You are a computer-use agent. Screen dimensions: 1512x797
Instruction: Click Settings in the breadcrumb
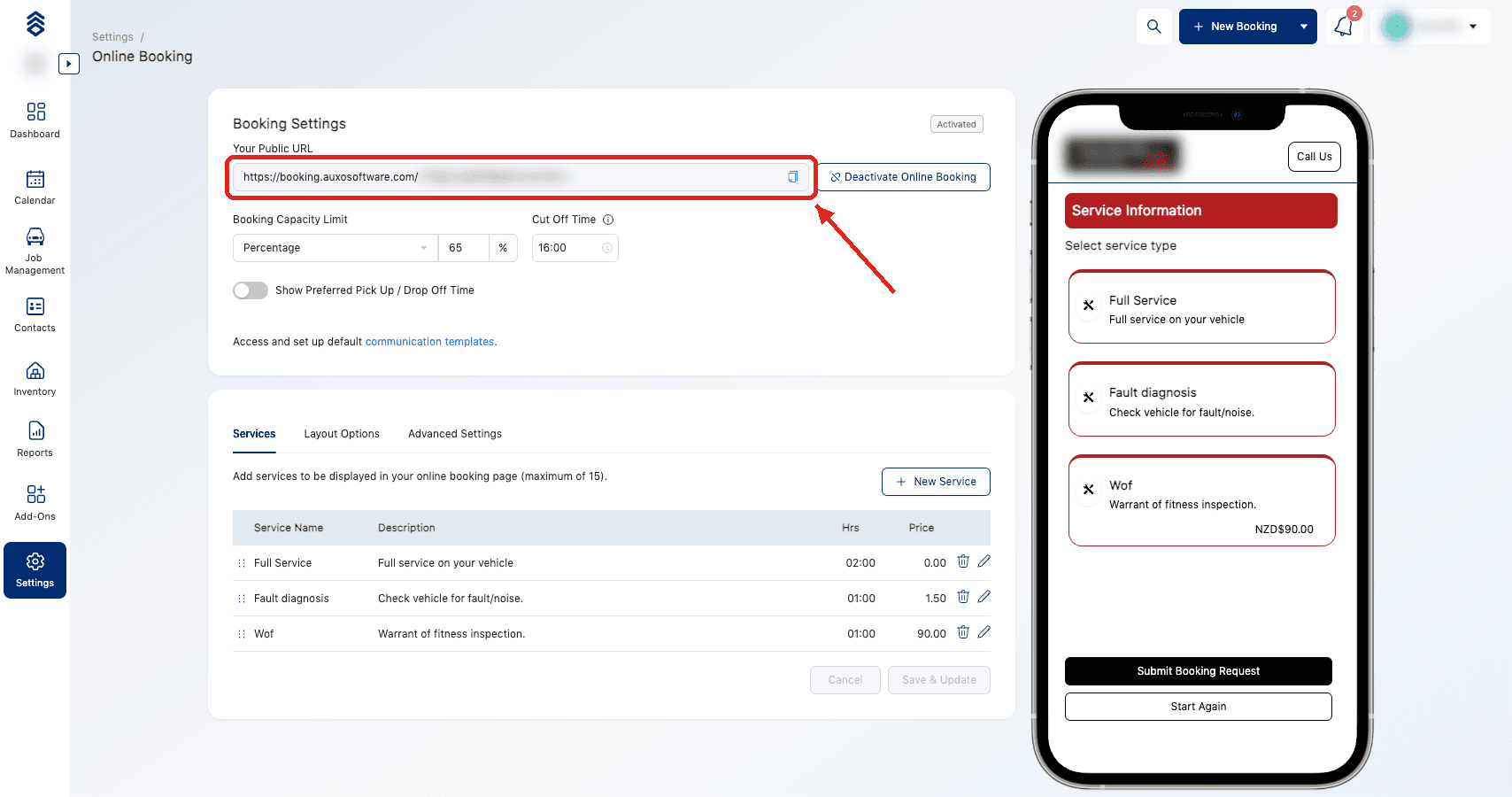coord(112,37)
